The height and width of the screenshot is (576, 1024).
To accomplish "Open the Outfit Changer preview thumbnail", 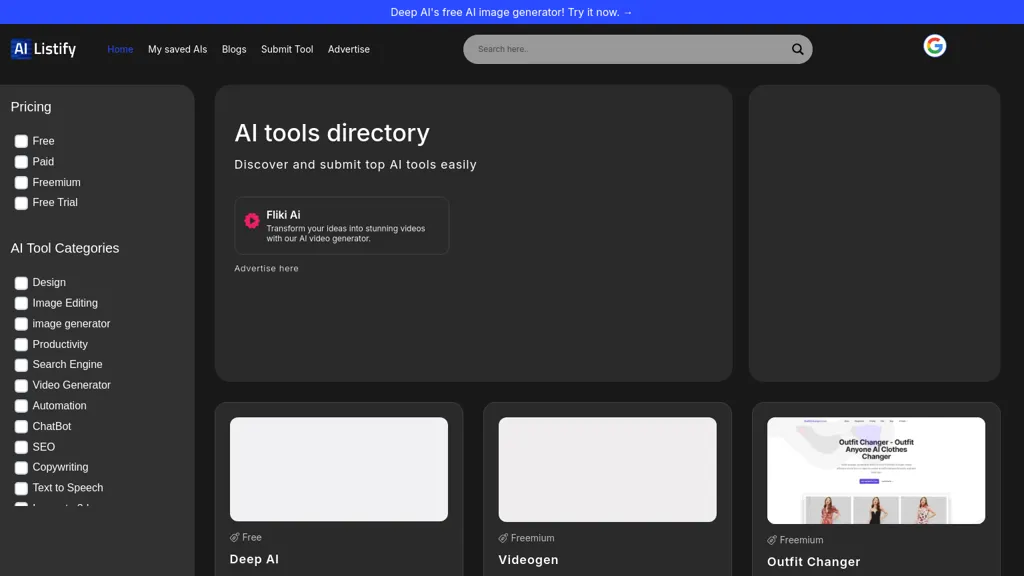I will (875, 470).
